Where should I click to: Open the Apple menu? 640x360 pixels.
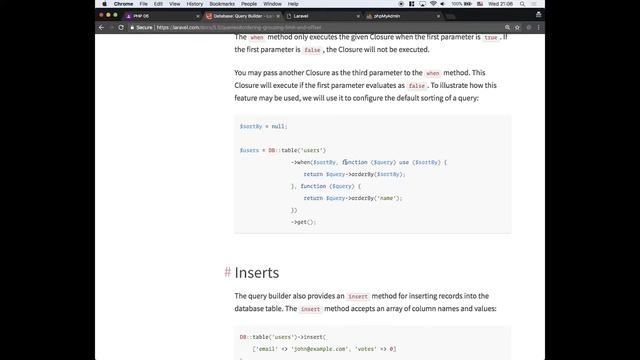[104, 4]
